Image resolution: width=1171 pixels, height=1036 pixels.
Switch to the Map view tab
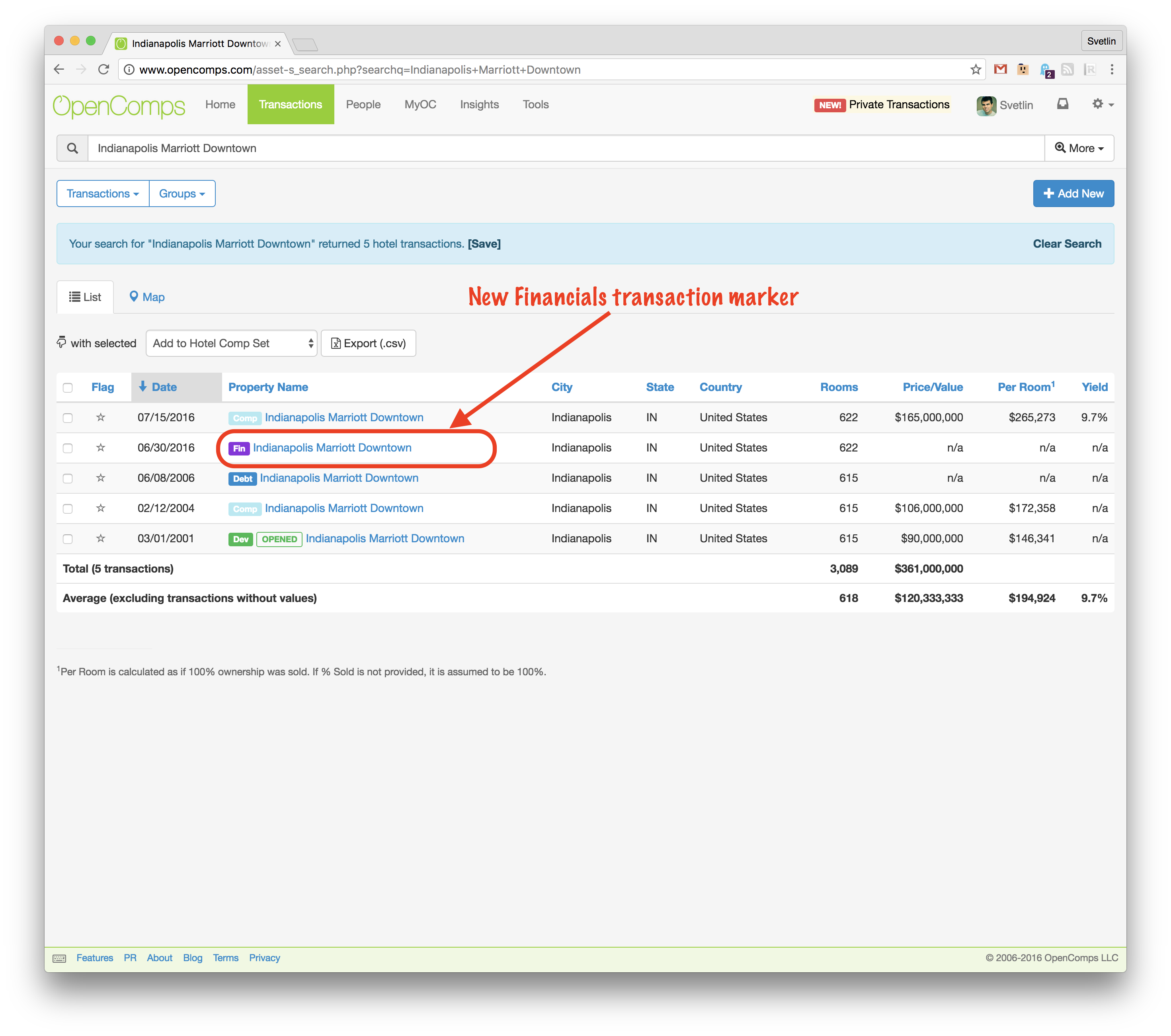pos(147,297)
